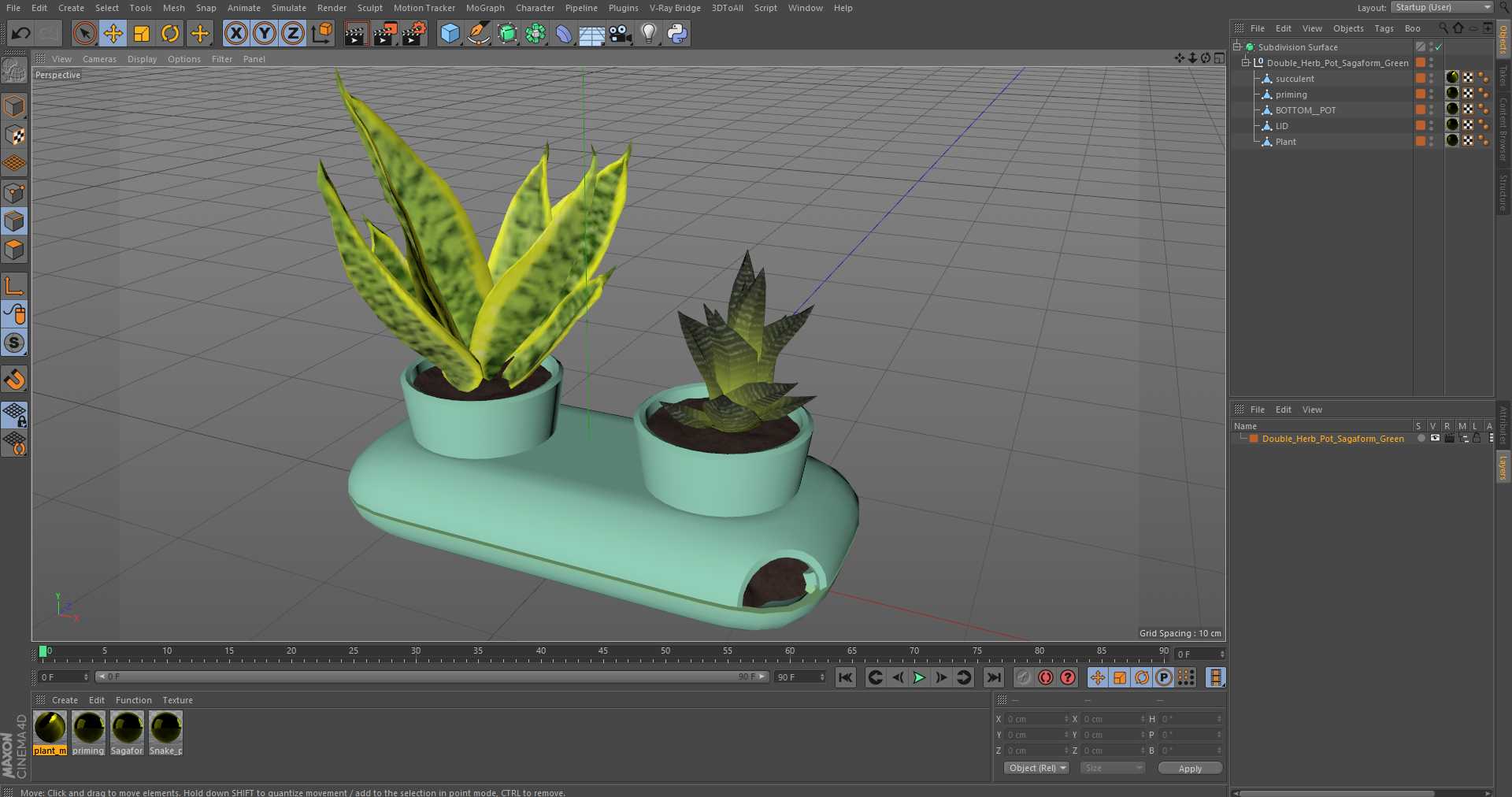
Task: Render the active view
Action: click(x=356, y=33)
